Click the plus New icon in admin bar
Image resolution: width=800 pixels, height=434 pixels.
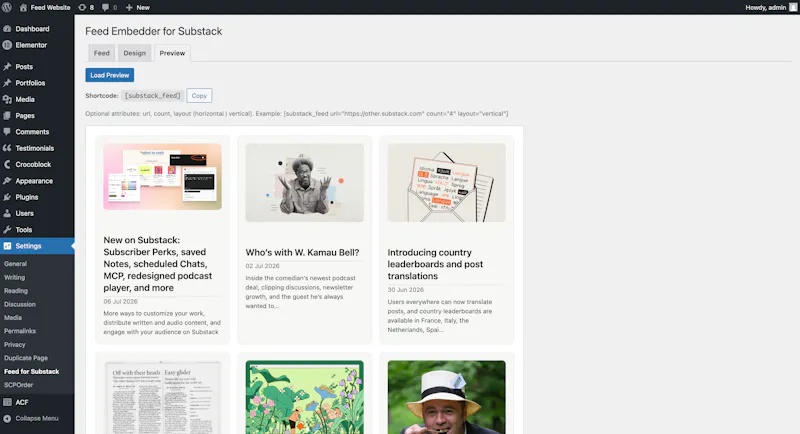coord(129,7)
